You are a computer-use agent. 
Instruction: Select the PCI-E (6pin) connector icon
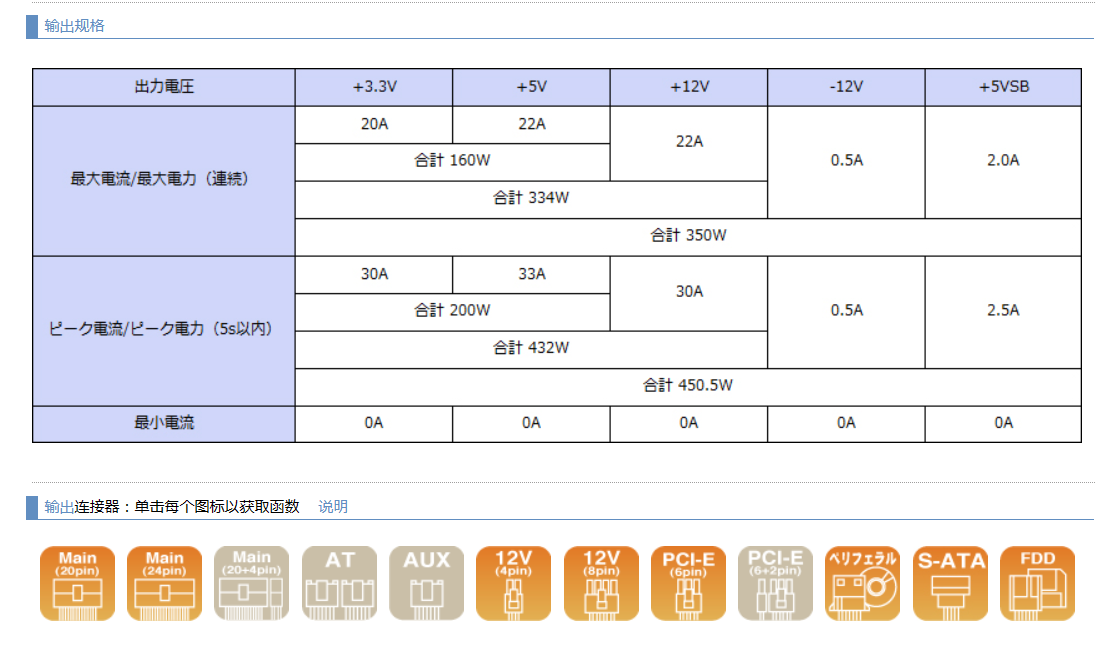pyautogui.click(x=688, y=583)
